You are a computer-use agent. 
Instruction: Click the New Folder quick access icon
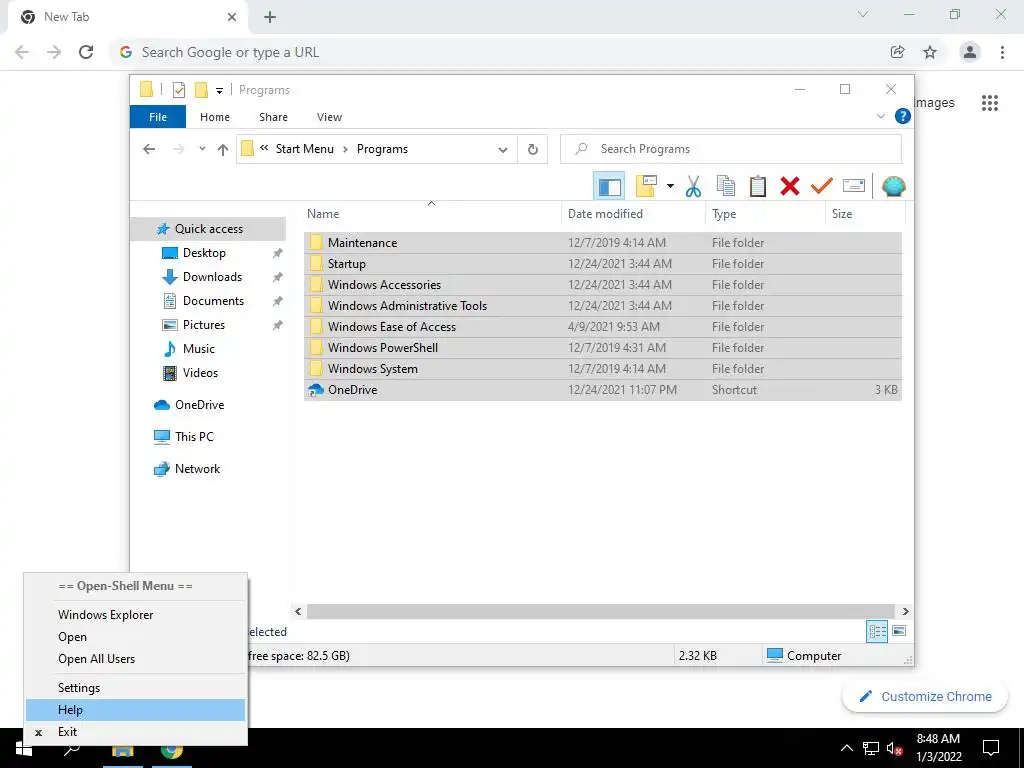coord(201,89)
